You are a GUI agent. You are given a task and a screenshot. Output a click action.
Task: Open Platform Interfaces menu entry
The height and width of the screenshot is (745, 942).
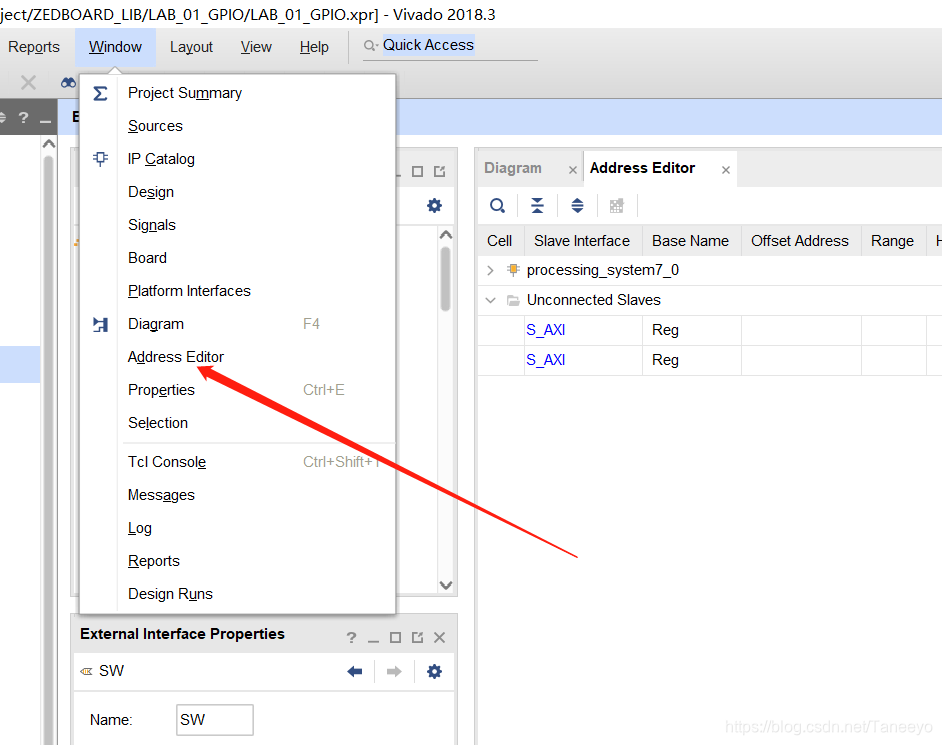238,291
